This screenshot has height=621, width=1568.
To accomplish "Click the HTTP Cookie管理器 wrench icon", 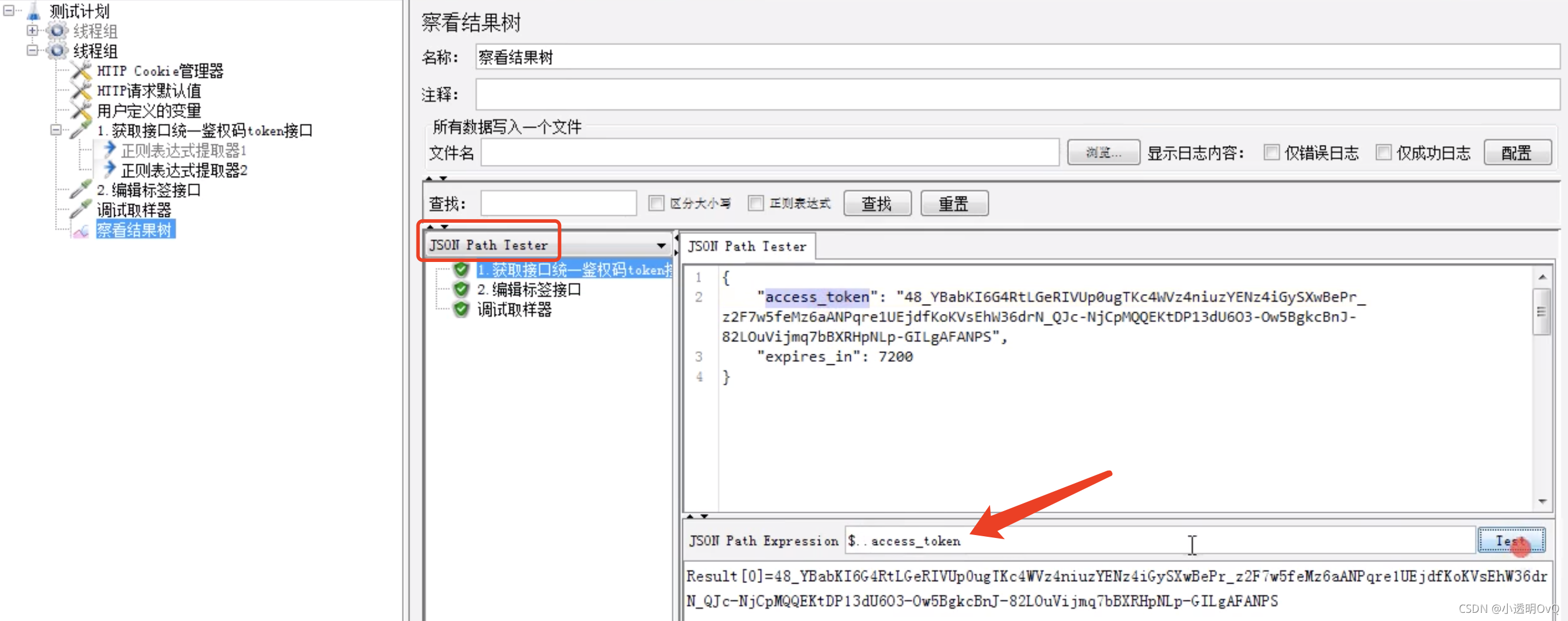I will (x=81, y=71).
